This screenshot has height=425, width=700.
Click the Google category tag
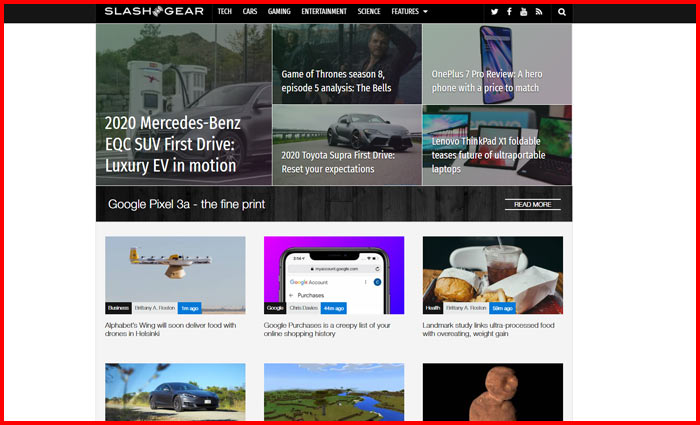coord(275,308)
